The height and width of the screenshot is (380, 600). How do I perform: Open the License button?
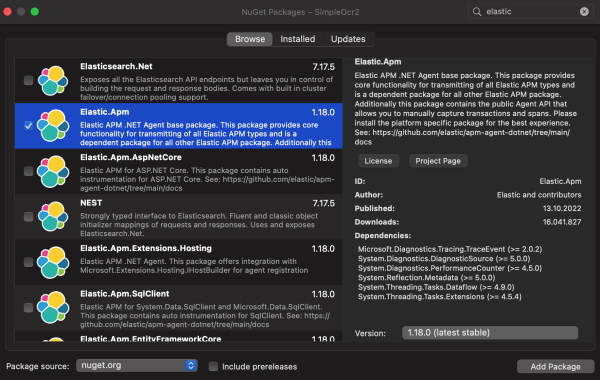coord(378,161)
